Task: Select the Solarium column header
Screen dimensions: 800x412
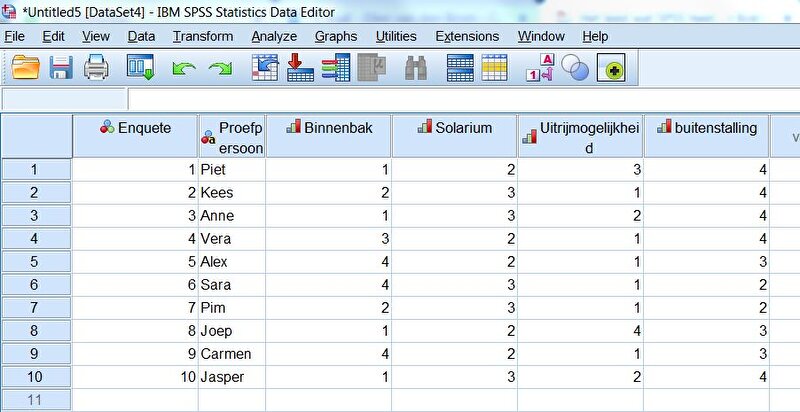Action: pyautogui.click(x=454, y=128)
